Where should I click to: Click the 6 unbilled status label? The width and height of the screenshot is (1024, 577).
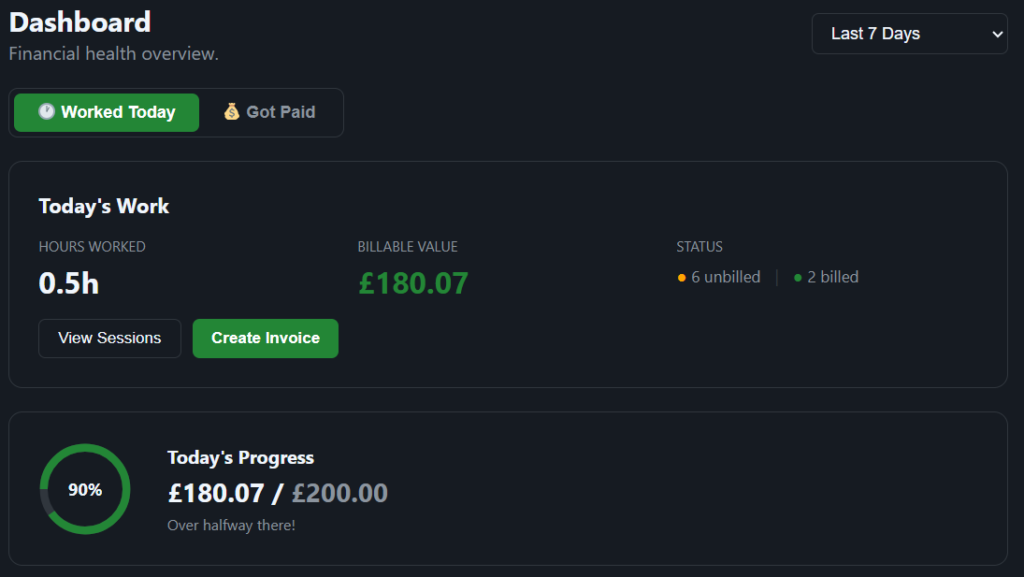tap(726, 277)
